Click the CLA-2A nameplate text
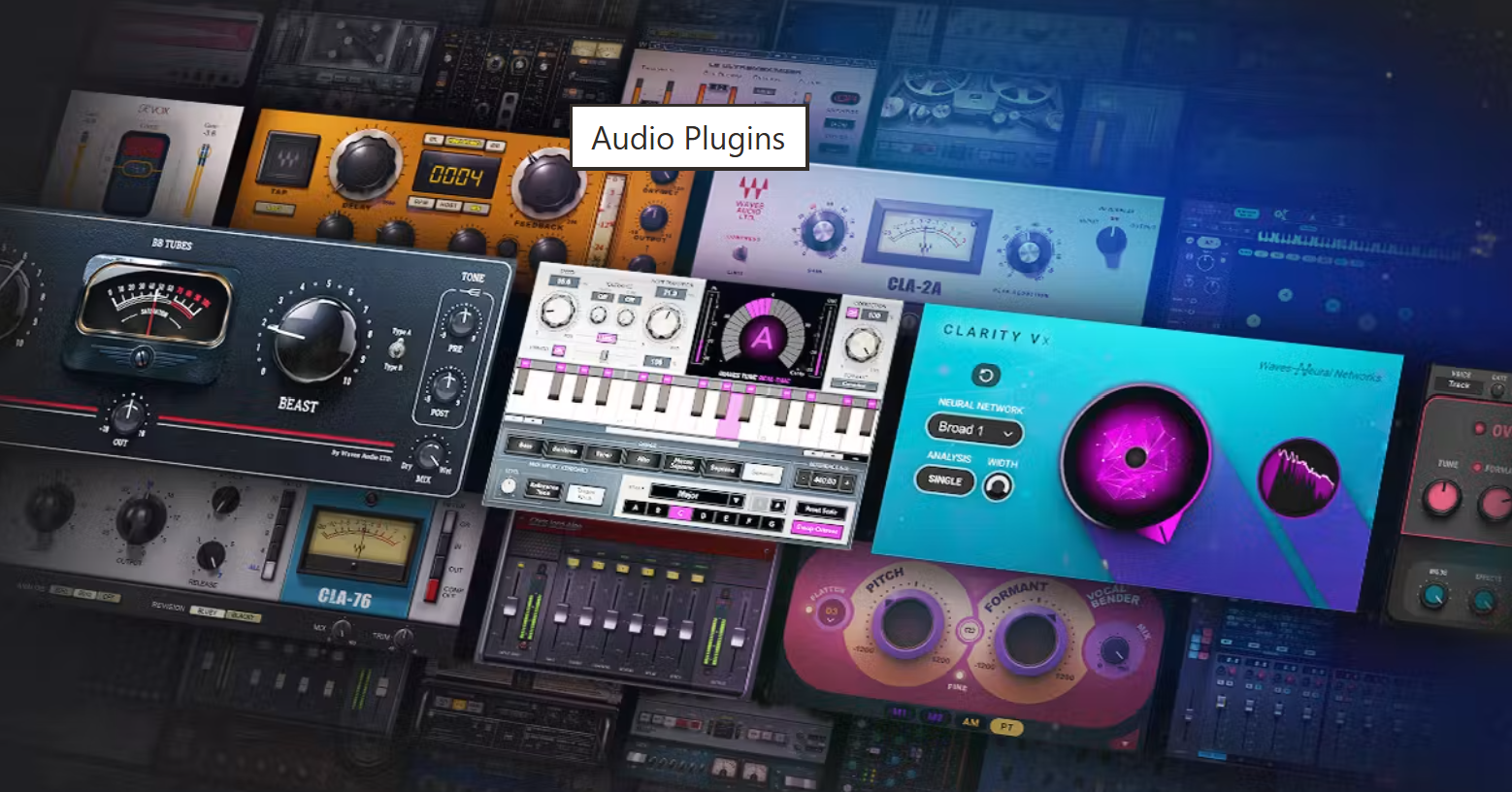The image size is (1512, 792). 914,286
